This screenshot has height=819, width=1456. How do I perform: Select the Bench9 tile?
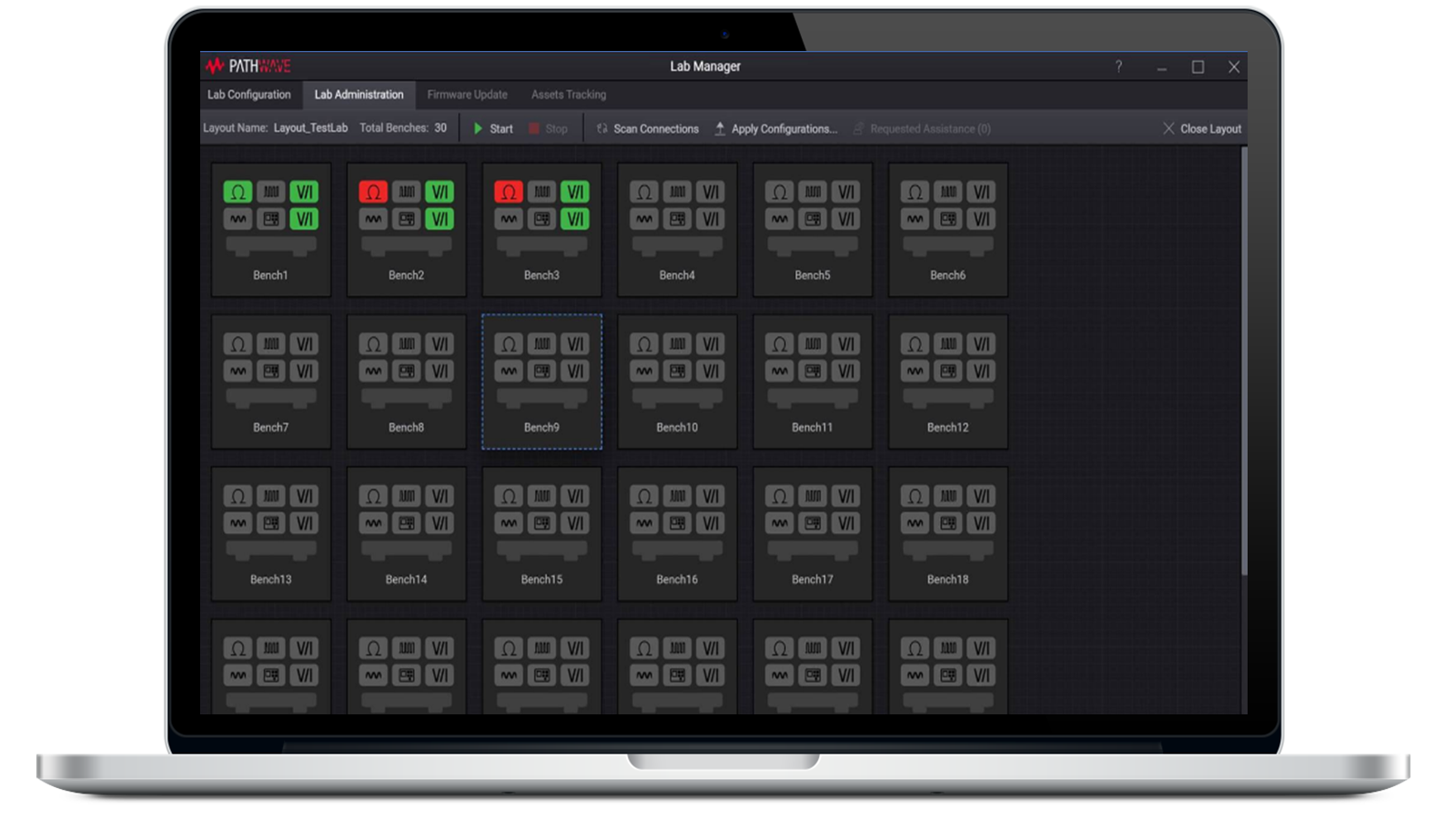point(541,382)
